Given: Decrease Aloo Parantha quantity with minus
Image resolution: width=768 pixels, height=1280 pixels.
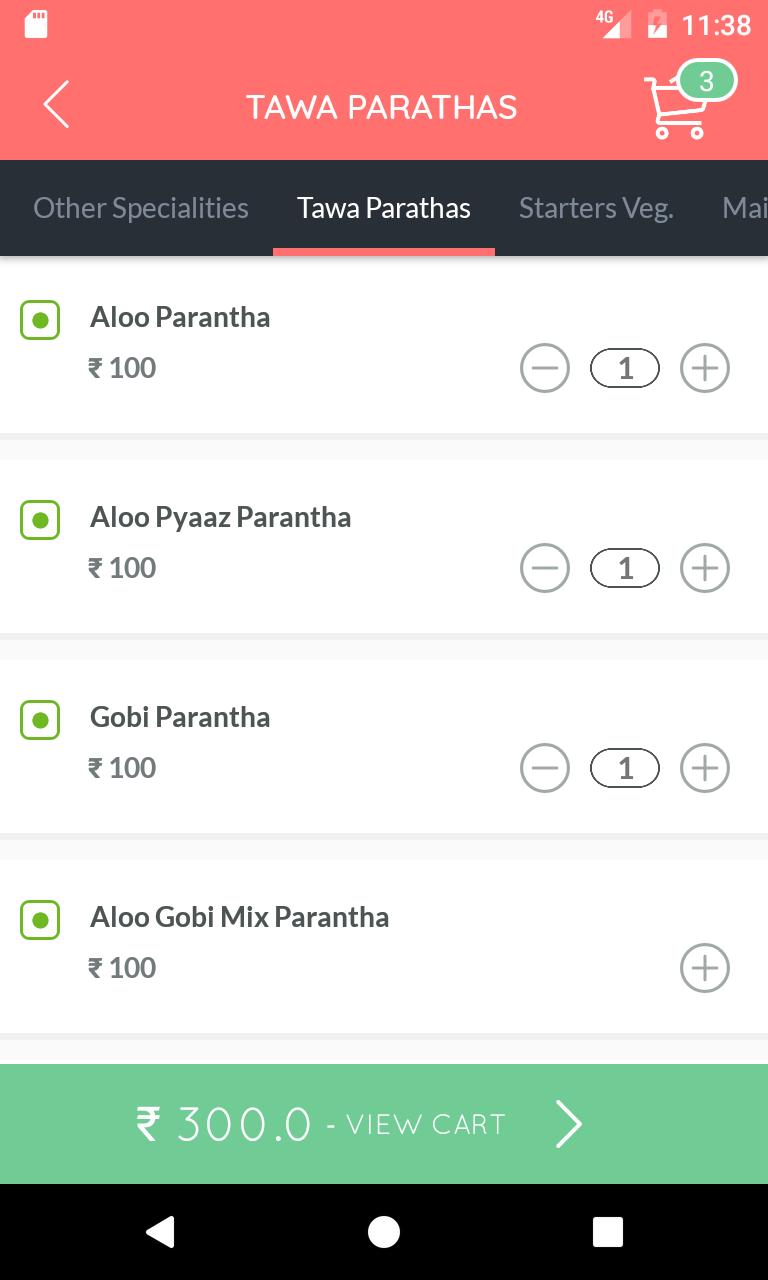Looking at the screenshot, I should tap(545, 368).
